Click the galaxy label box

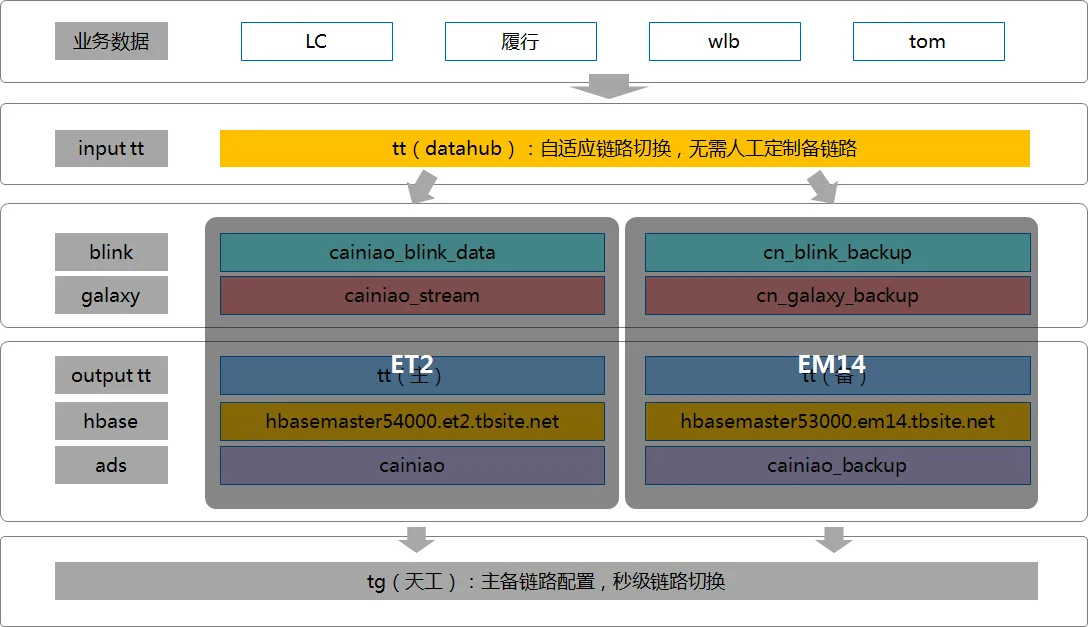[111, 295]
